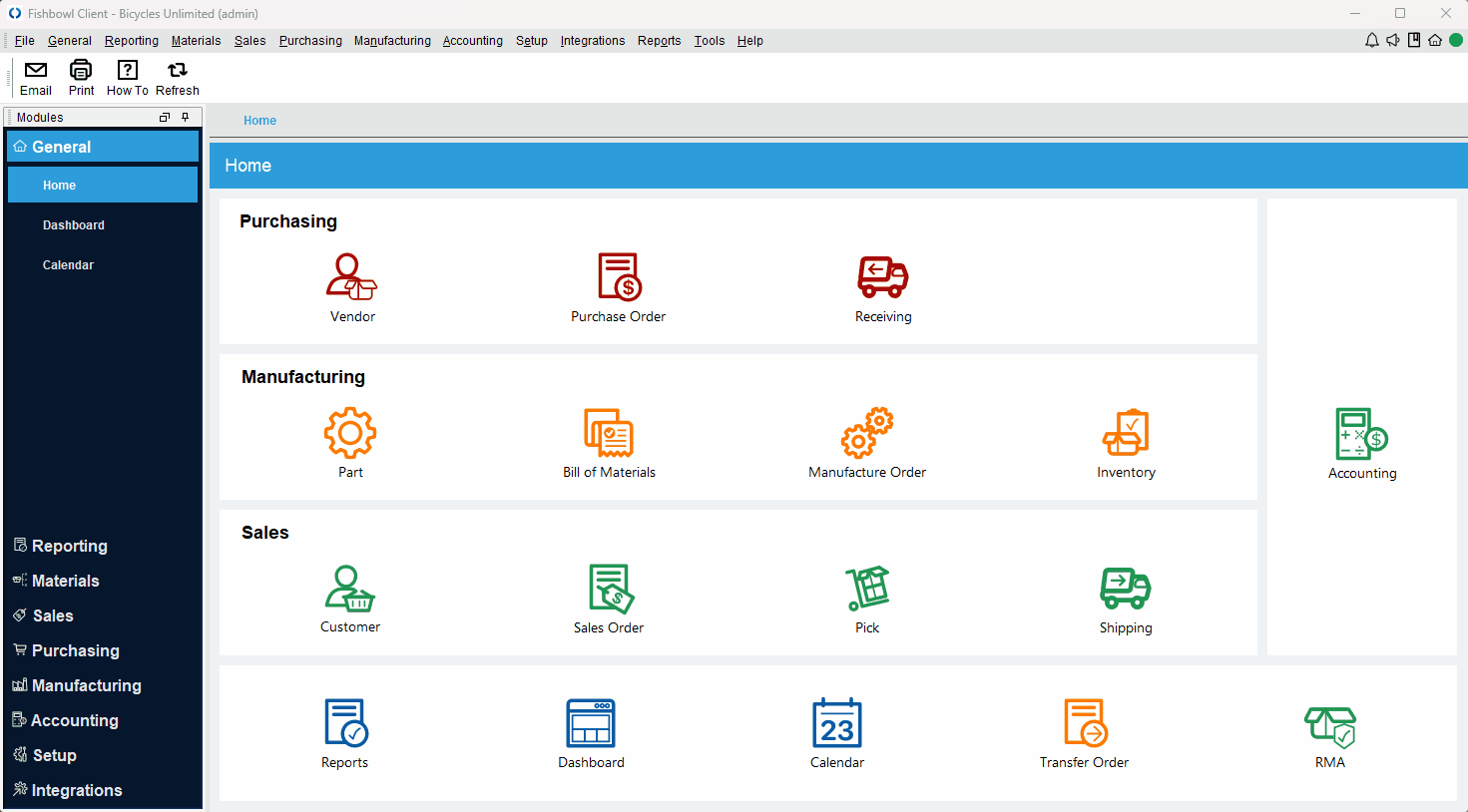The width and height of the screenshot is (1468, 812).
Task: Open the Integrations menu in the menu bar
Action: [x=593, y=41]
